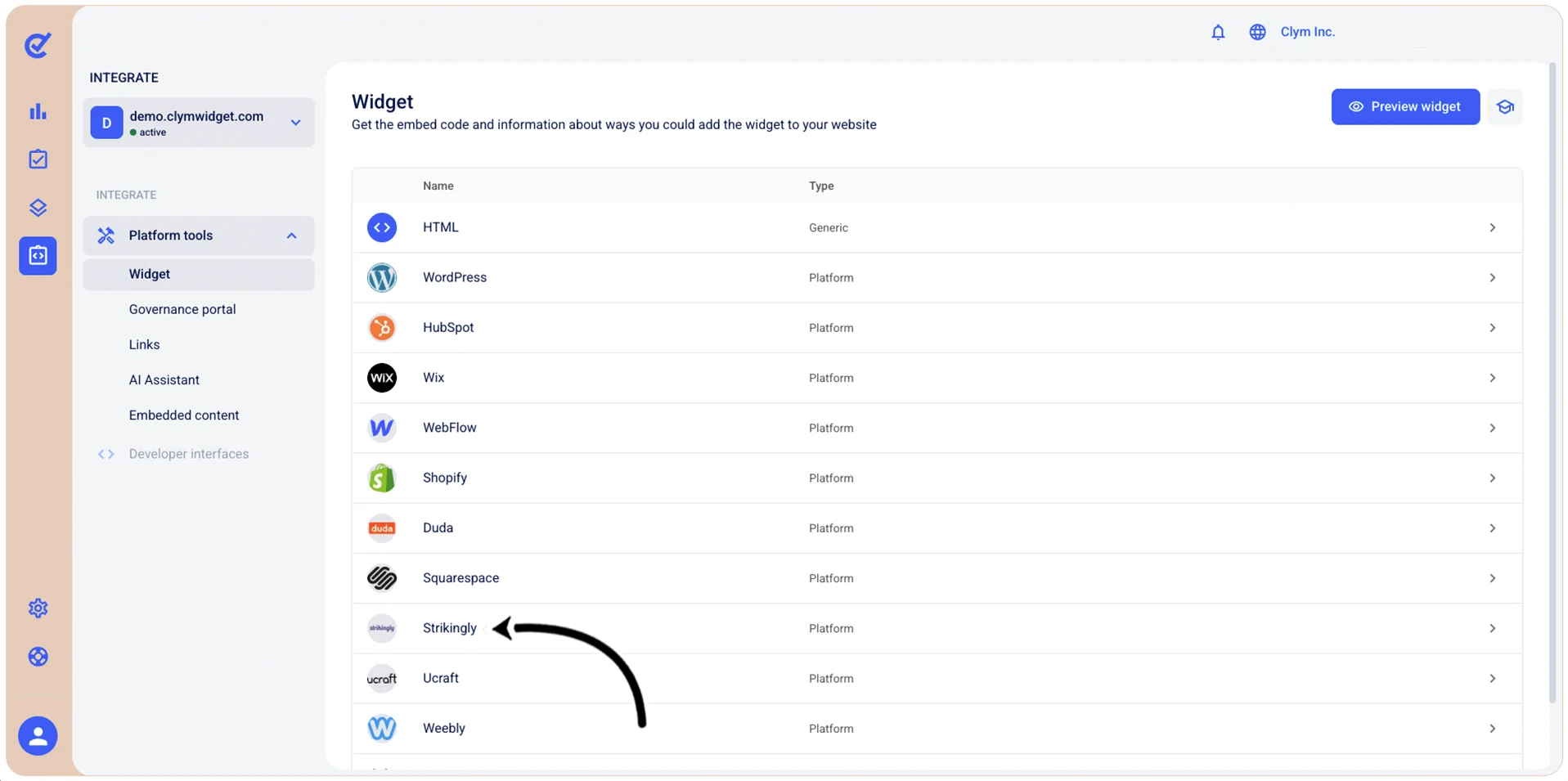Viewport: 1568px width, 781px height.
Task: Open the Links menu item
Action: (144, 345)
